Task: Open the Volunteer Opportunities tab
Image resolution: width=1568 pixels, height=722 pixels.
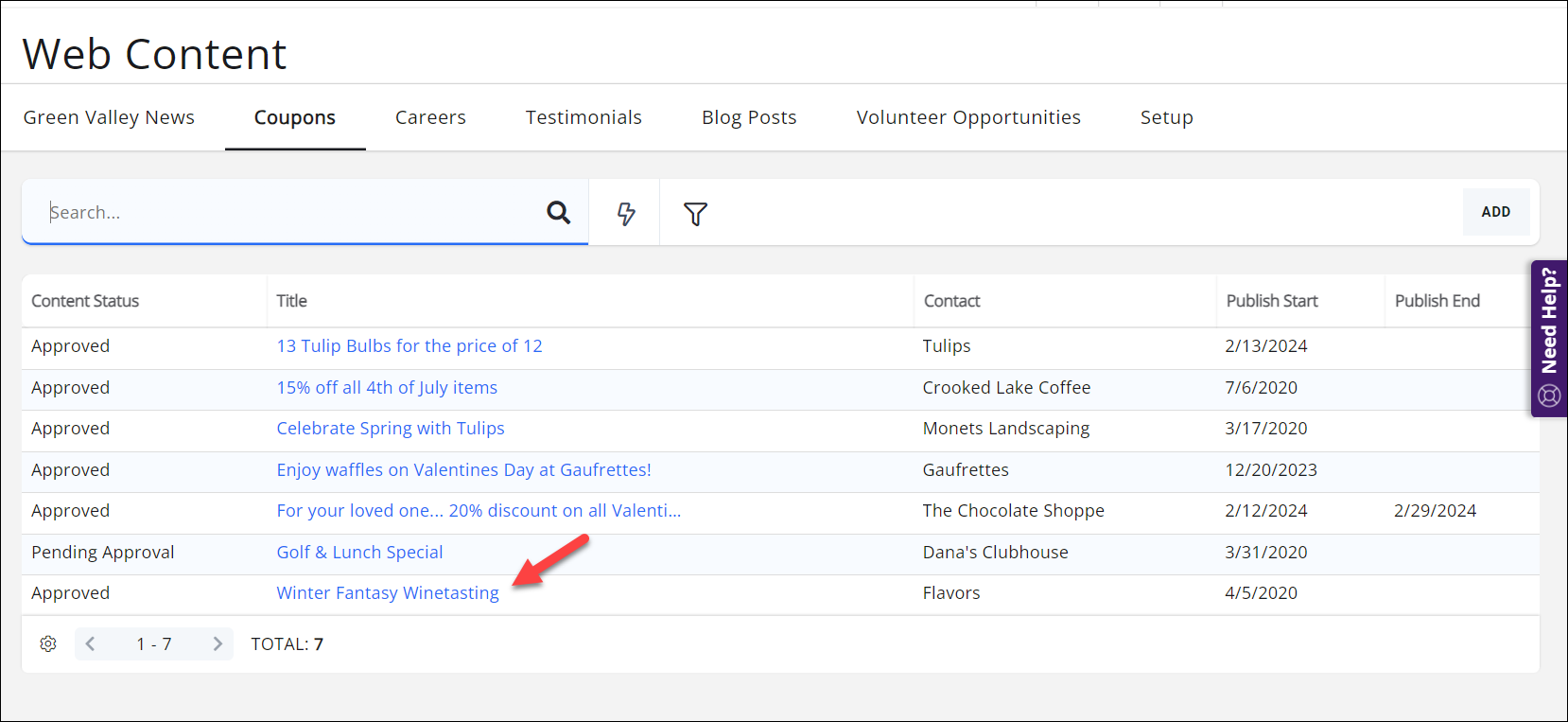Action: (x=968, y=117)
